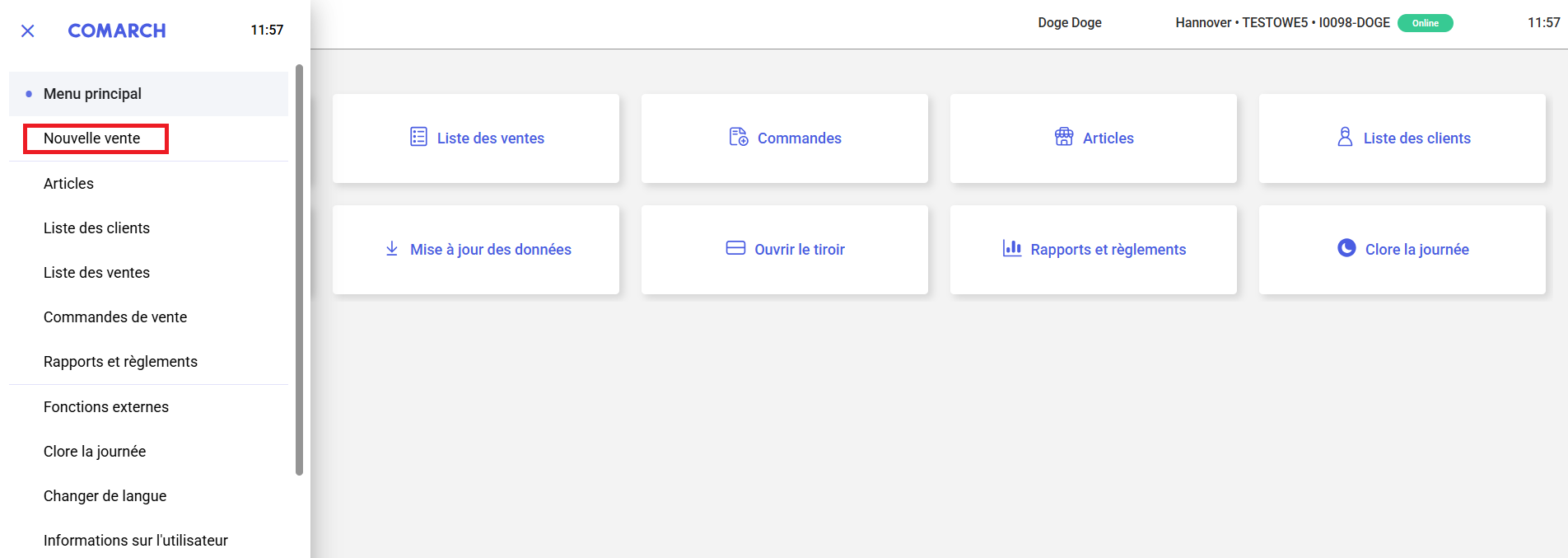Select Nouvelle vente in the side menu

click(92, 138)
